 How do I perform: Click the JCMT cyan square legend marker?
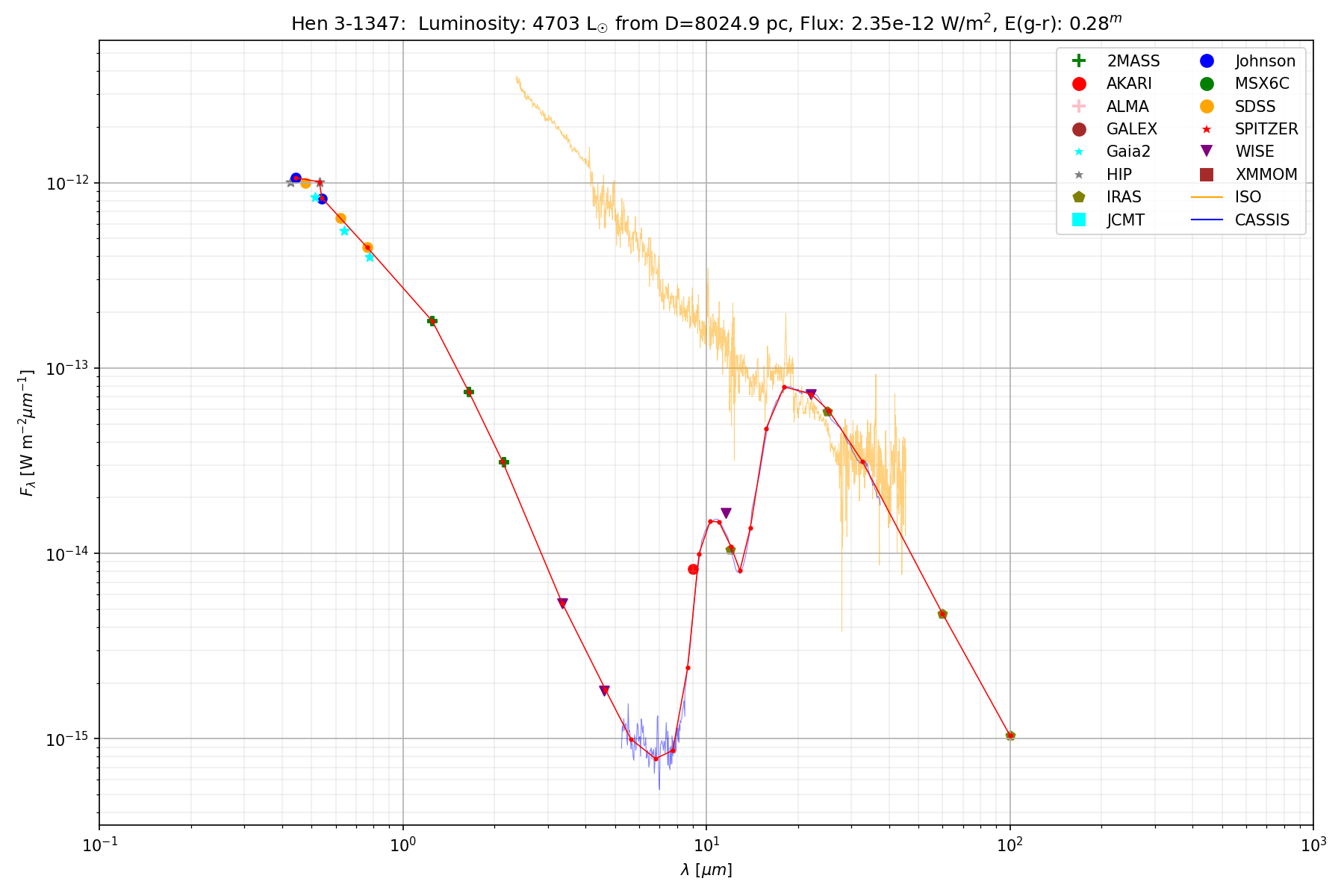pyautogui.click(x=1078, y=220)
